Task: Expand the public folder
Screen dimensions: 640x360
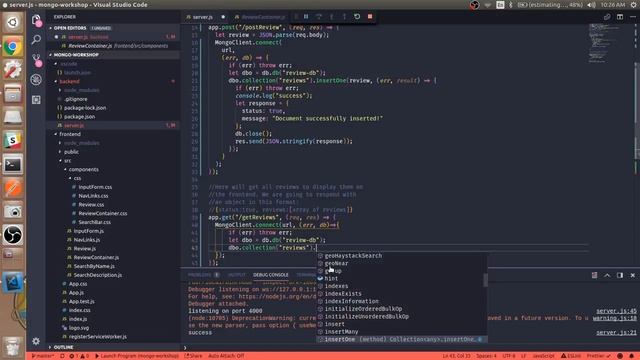Action: (71, 152)
